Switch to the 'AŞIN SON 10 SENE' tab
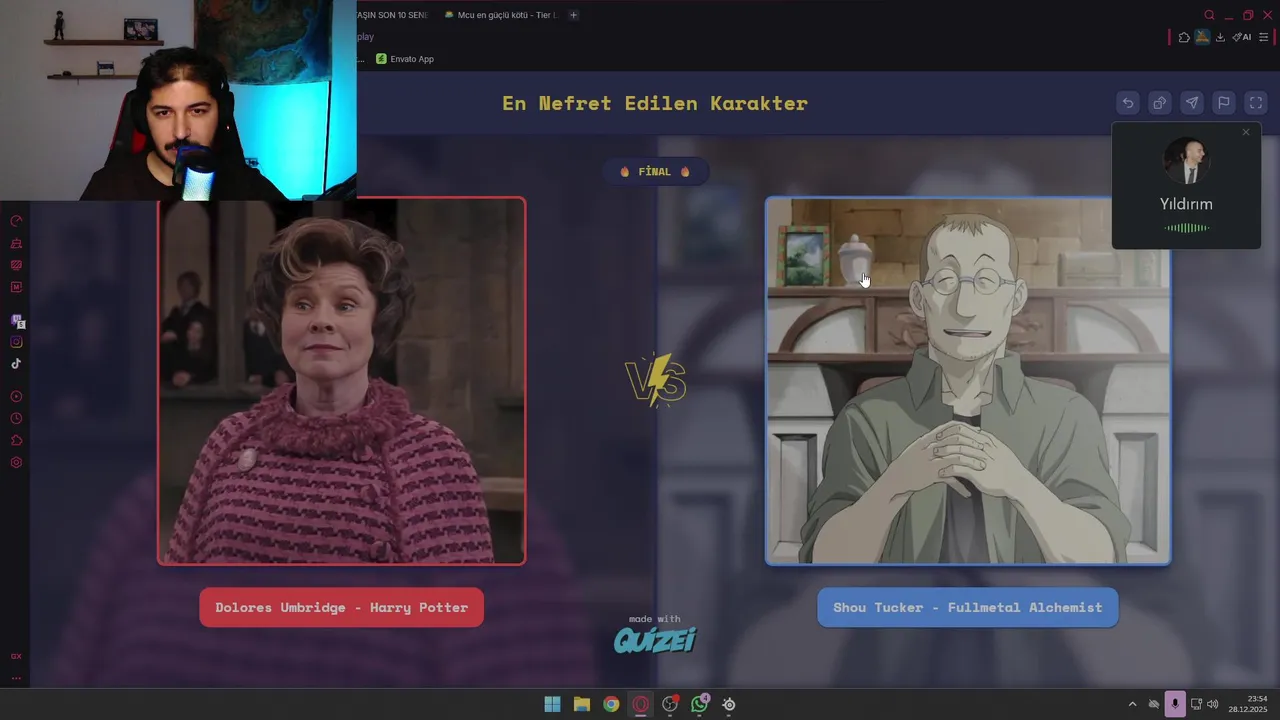Viewport: 1280px width, 720px height. point(394,15)
